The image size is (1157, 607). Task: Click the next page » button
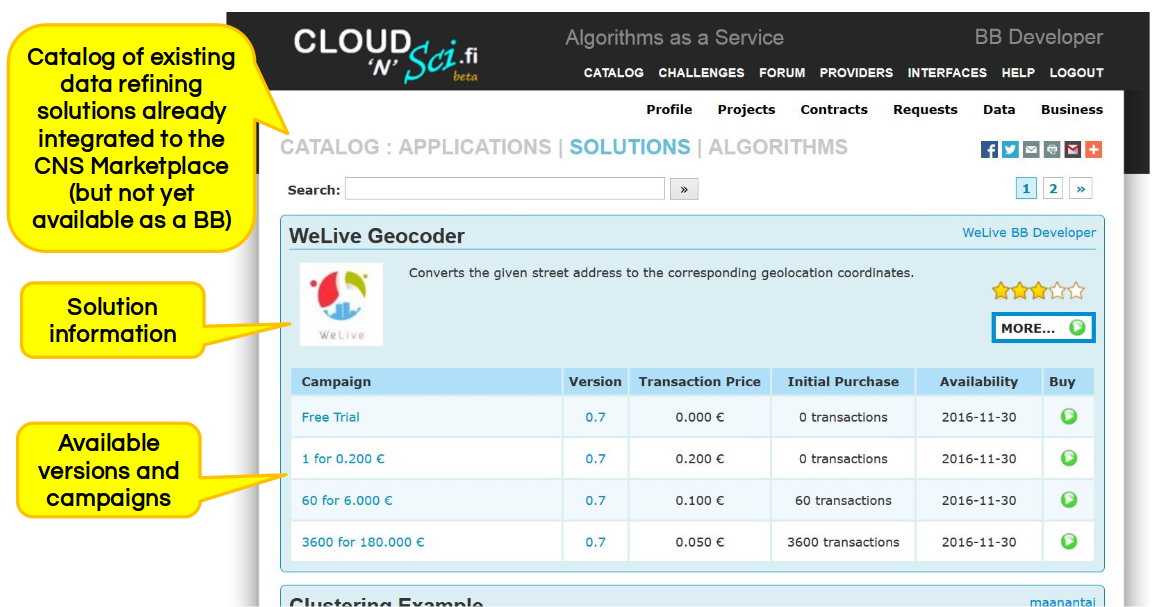[1080, 189]
